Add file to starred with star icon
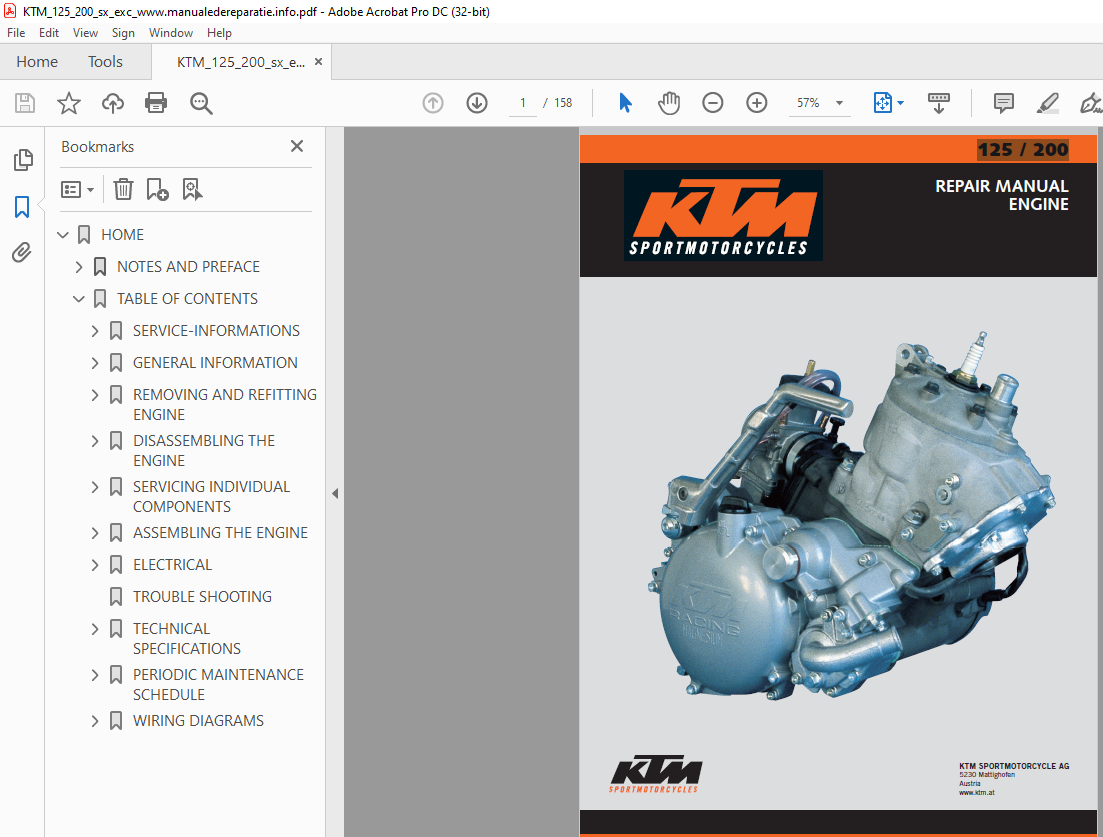 (69, 103)
